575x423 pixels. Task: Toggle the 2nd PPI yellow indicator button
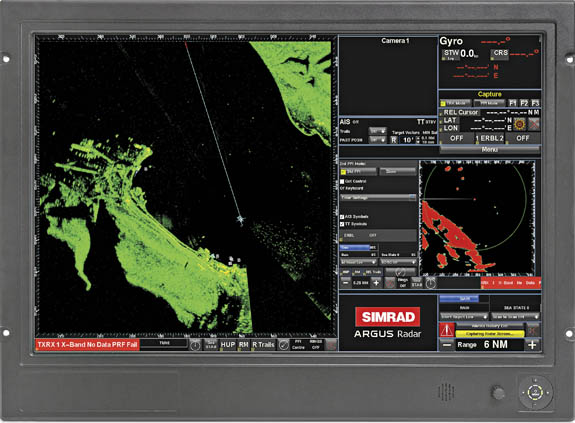click(x=358, y=172)
